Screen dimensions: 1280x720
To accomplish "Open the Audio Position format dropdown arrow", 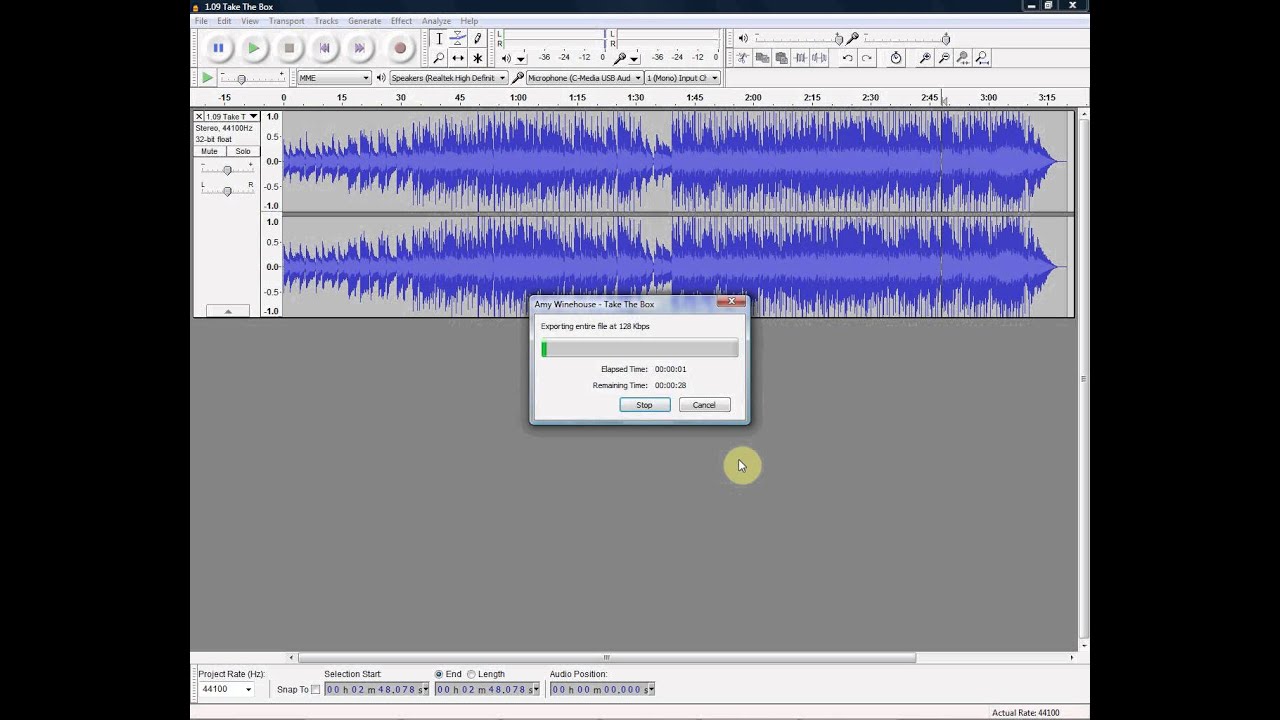I will click(651, 690).
